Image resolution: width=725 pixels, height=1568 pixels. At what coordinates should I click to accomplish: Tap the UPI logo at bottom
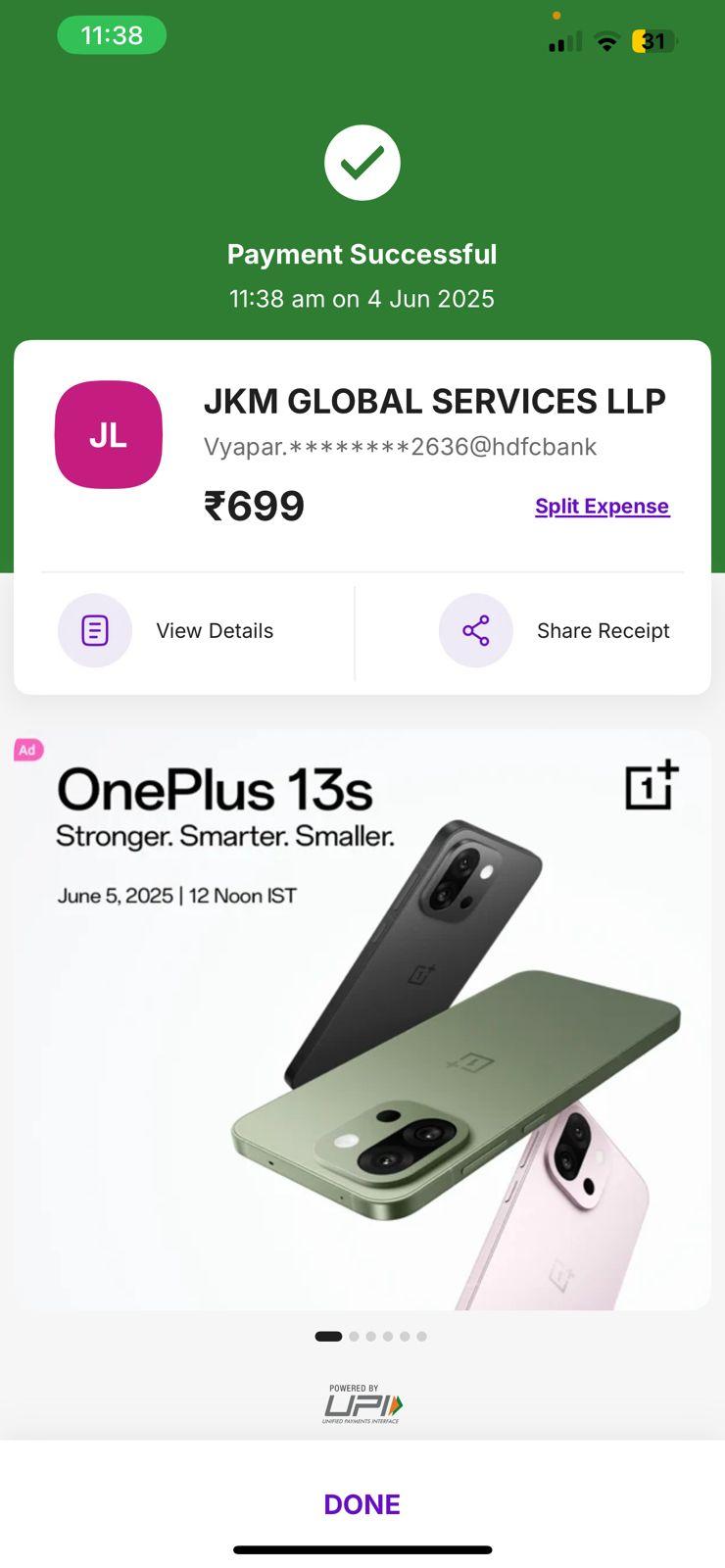(x=362, y=1404)
